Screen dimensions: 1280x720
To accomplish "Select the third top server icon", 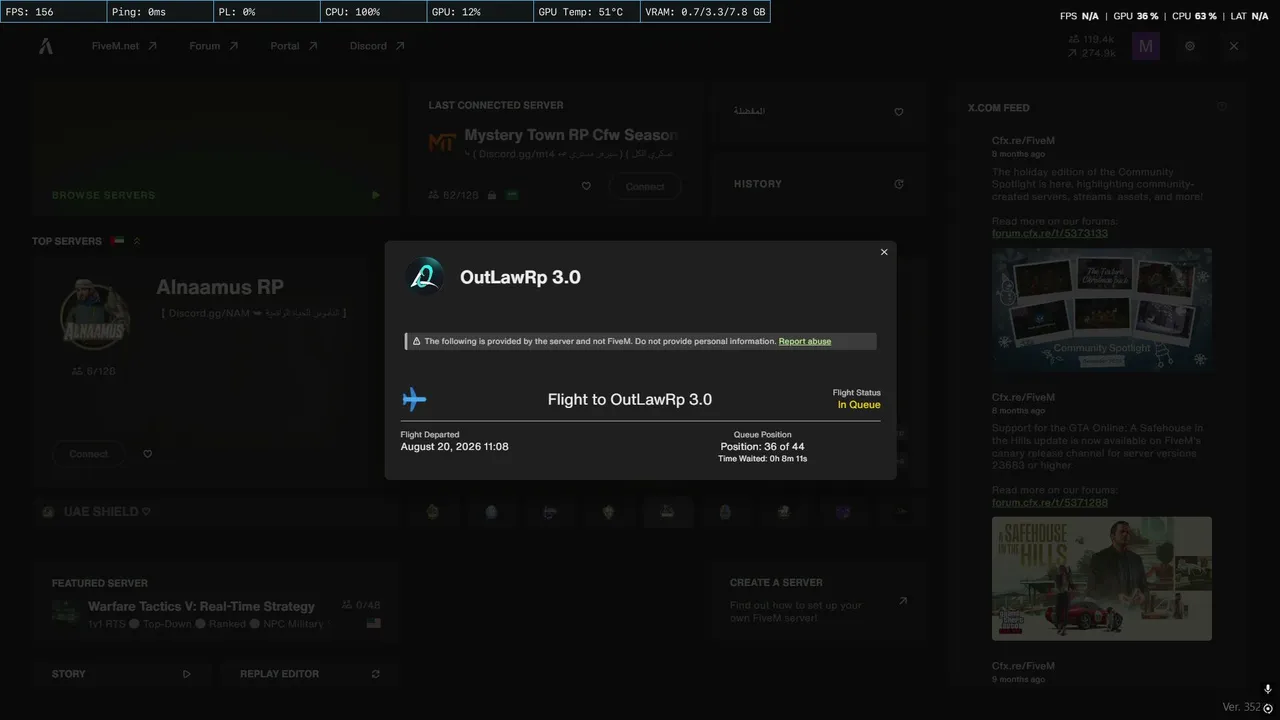I will tap(550, 512).
